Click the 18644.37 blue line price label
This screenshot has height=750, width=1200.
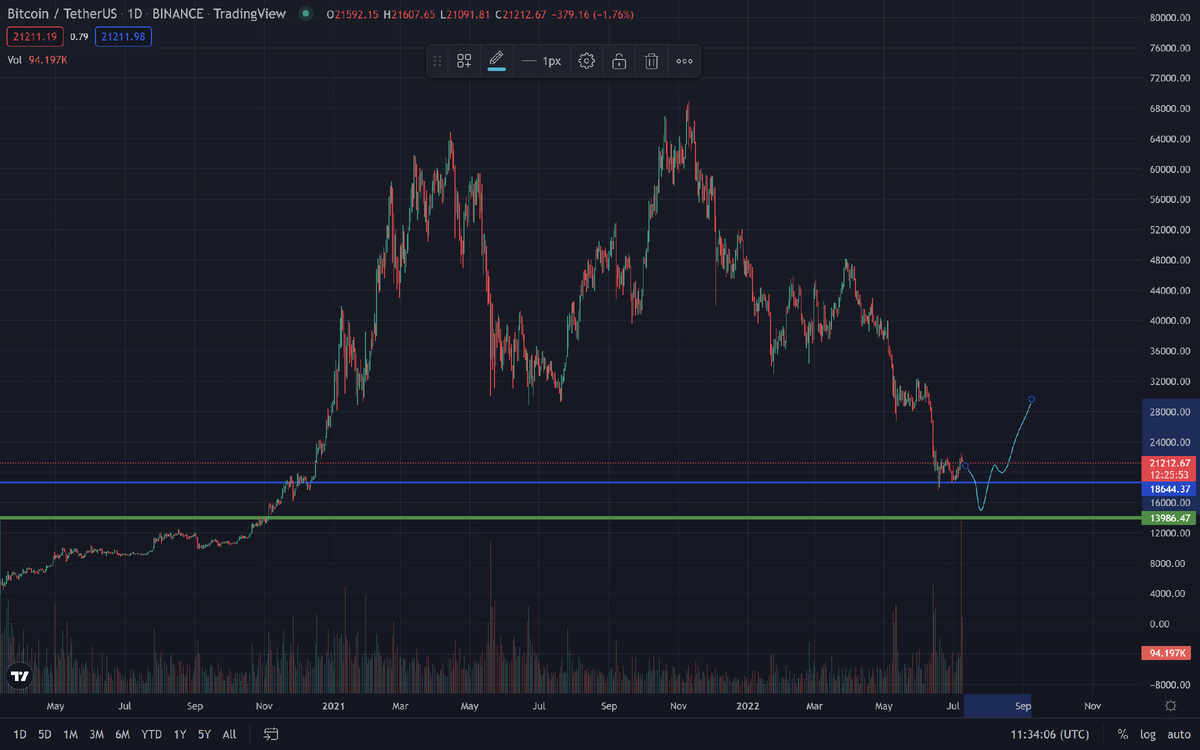coord(1169,489)
